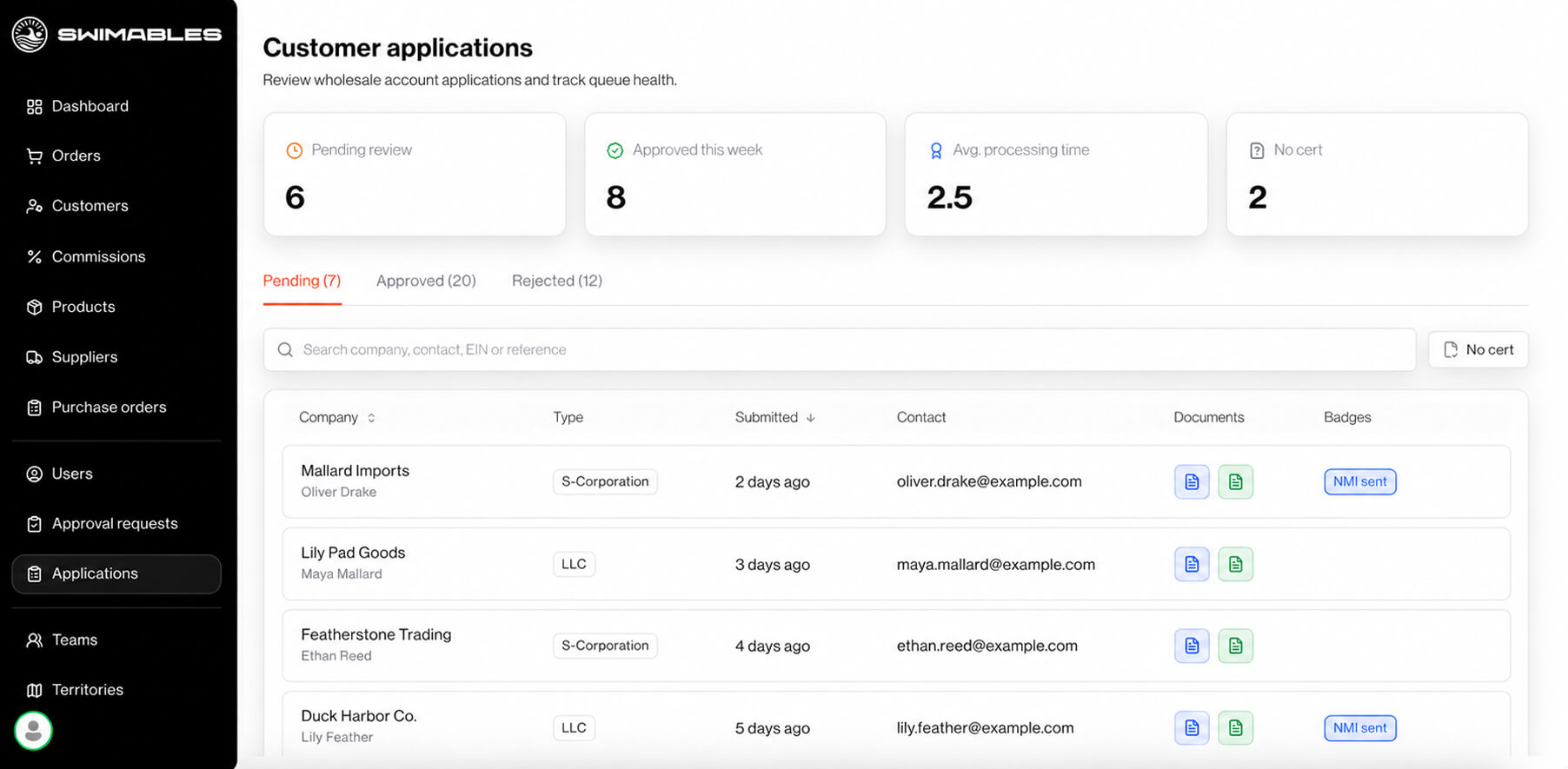This screenshot has height=769, width=1568.
Task: Open the user avatar in sidebar
Action: [34, 731]
